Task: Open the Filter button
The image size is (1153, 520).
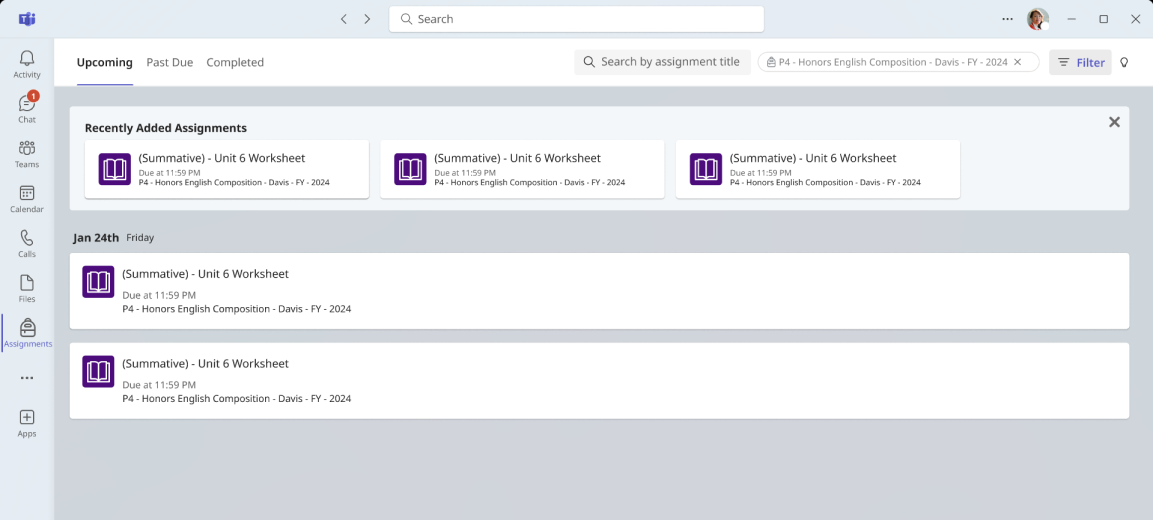Action: coord(1080,63)
